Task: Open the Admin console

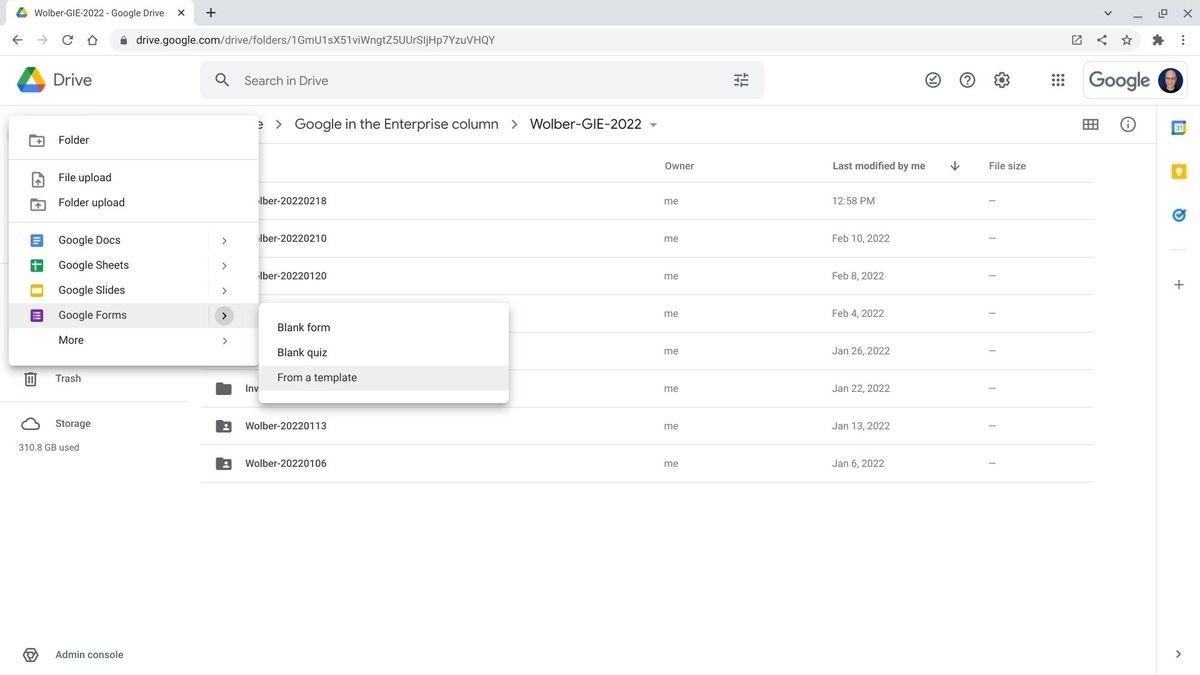Action: [x=88, y=654]
